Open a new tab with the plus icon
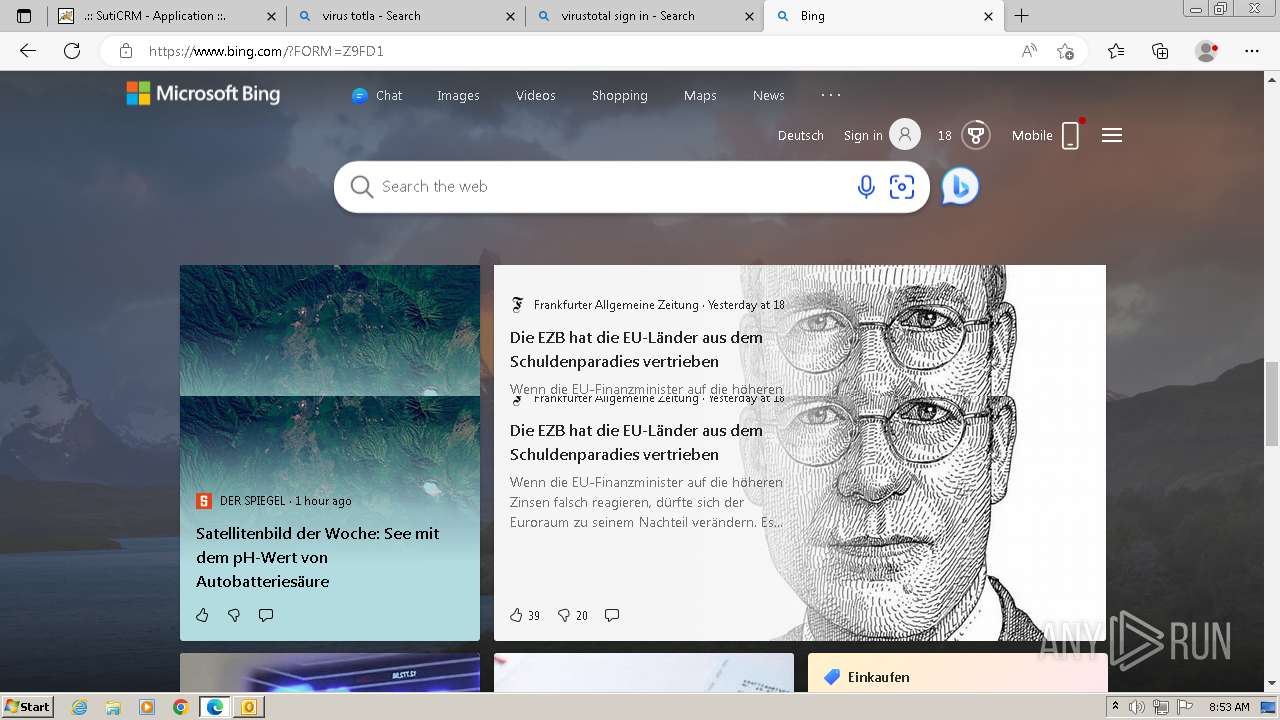Viewport: 1280px width, 720px height. (x=1021, y=16)
